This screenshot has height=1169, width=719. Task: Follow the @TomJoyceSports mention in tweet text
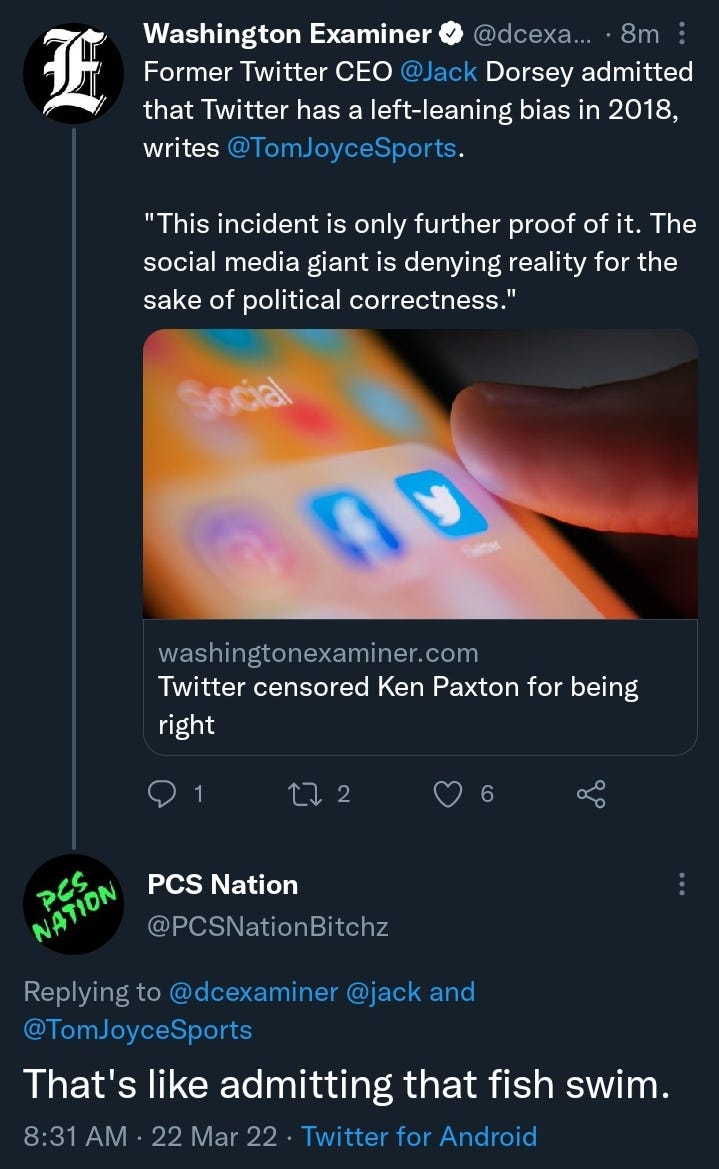pyautogui.click(x=341, y=148)
